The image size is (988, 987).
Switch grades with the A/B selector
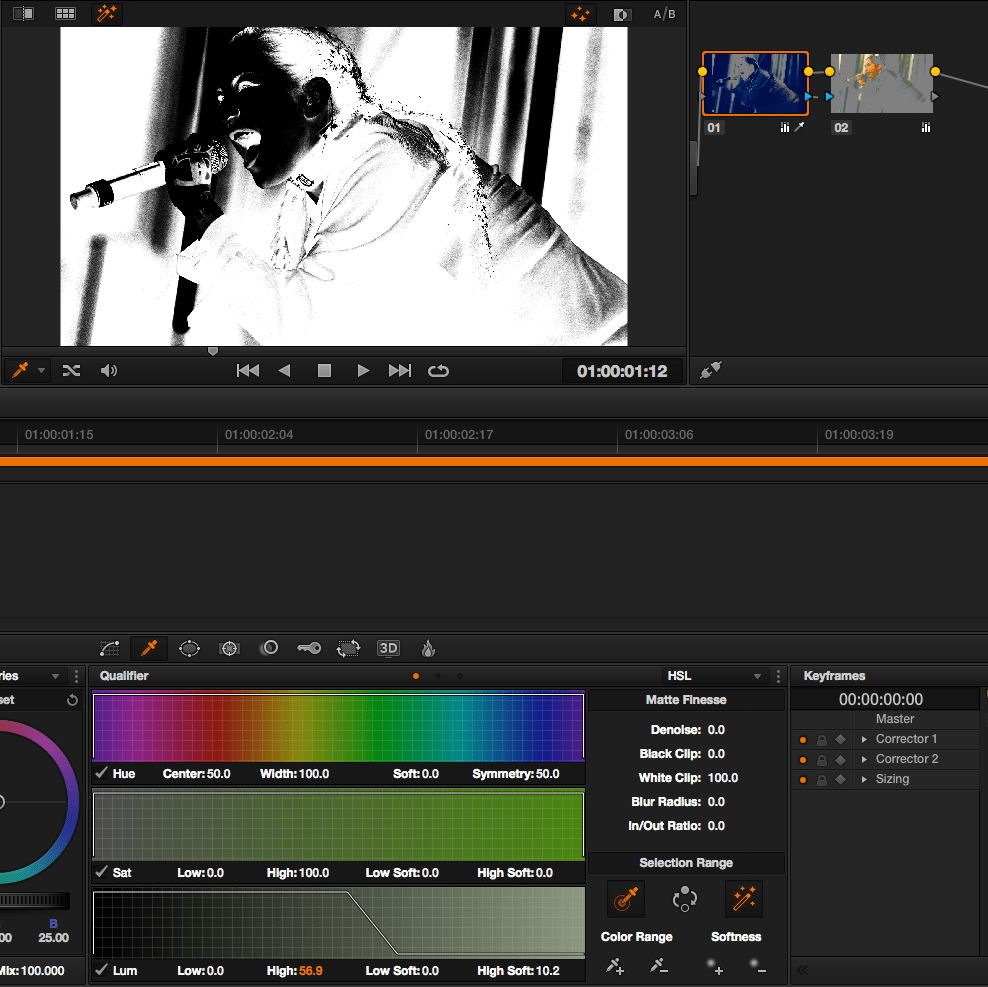[664, 13]
